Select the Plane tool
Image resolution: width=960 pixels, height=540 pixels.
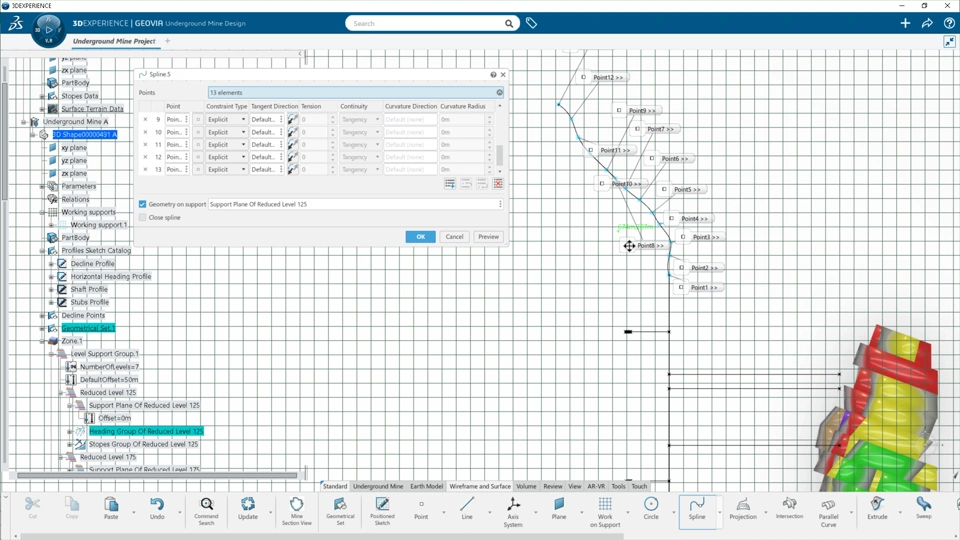click(x=559, y=509)
